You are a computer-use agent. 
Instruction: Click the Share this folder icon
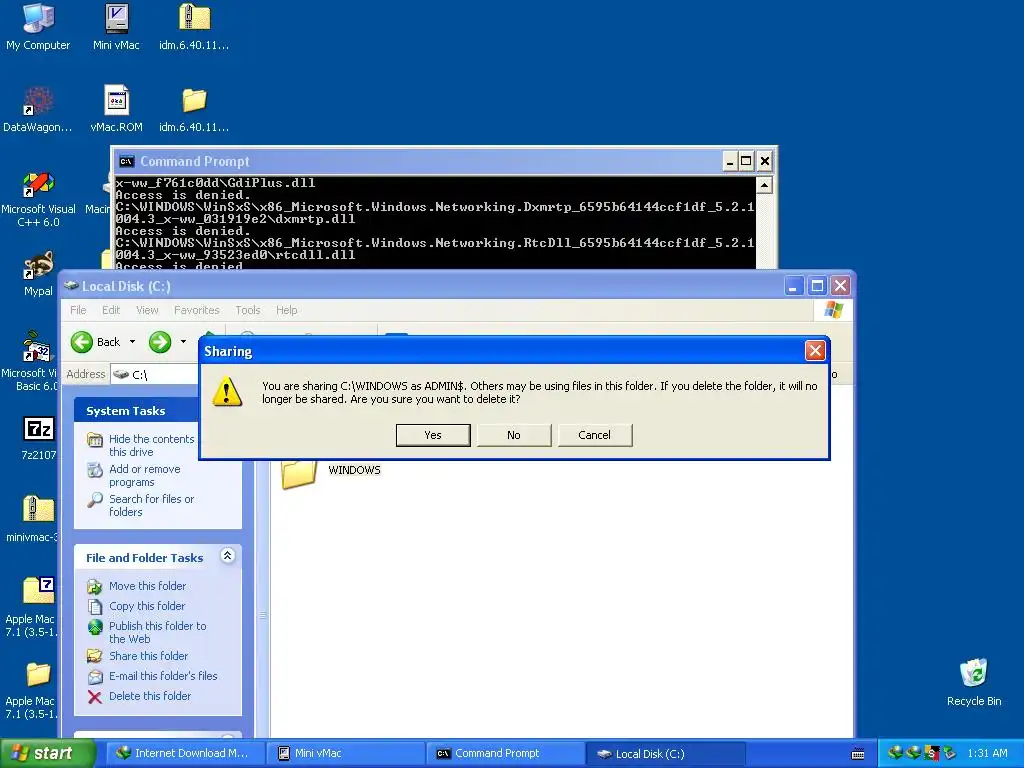[x=95, y=656]
